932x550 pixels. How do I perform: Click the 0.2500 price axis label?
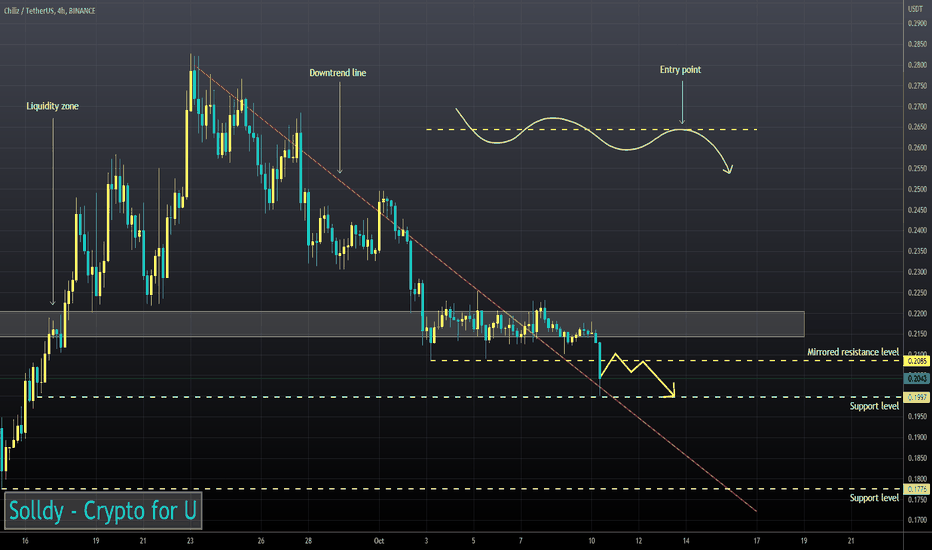pos(917,189)
